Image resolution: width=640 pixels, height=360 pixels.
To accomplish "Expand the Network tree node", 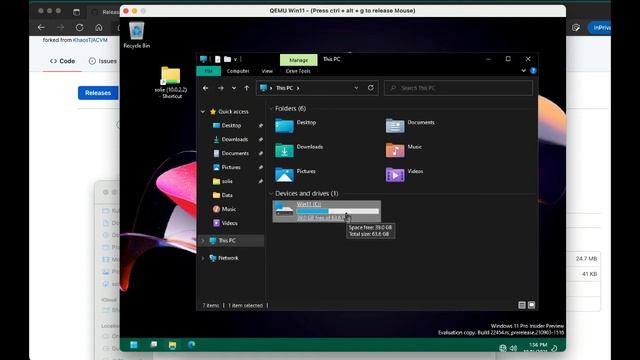I will (x=203, y=258).
